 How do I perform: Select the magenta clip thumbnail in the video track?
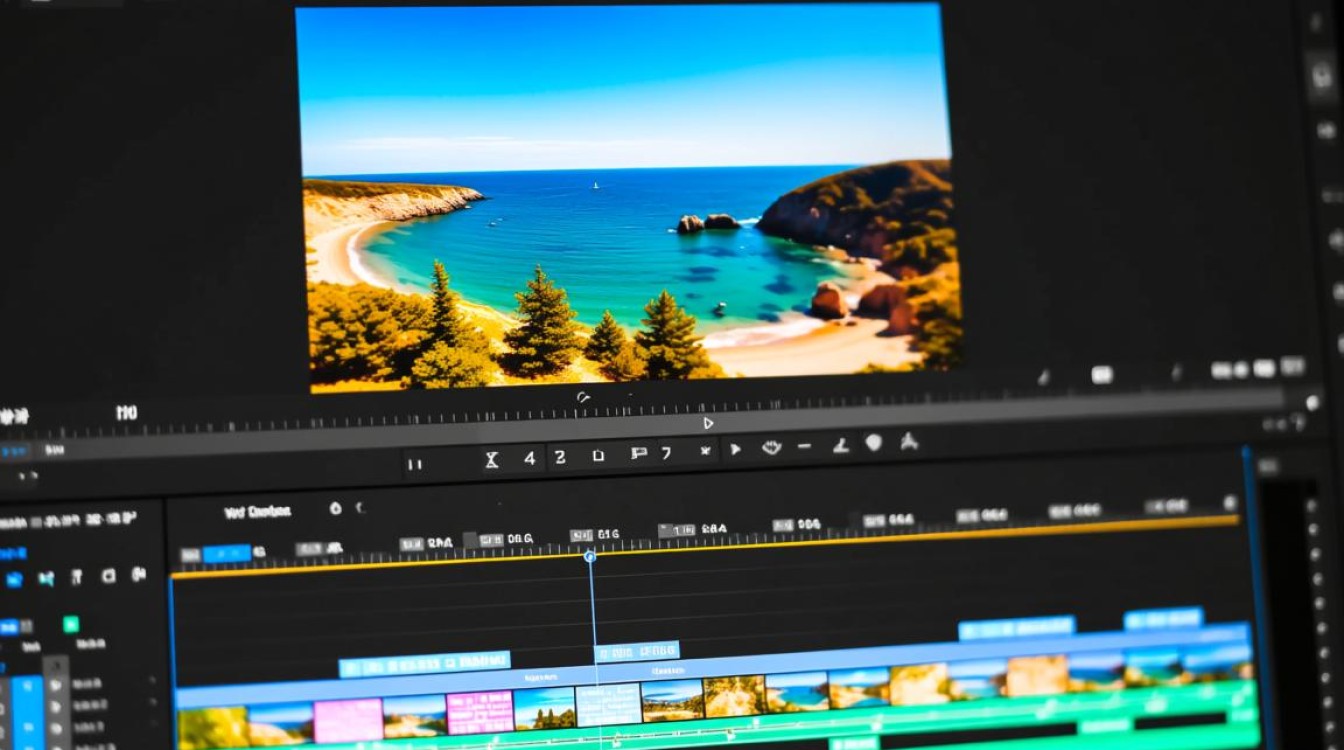click(480, 712)
